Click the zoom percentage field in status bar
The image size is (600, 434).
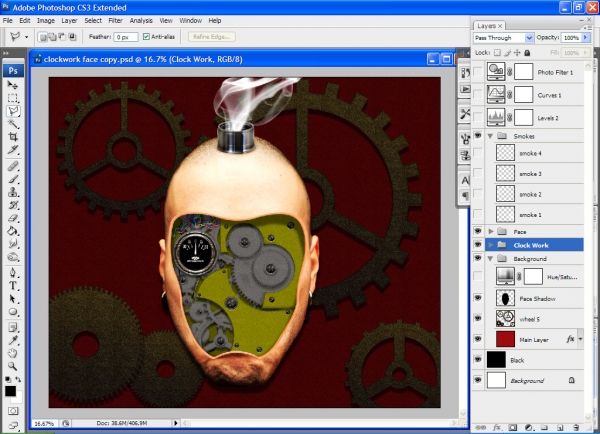(44, 423)
